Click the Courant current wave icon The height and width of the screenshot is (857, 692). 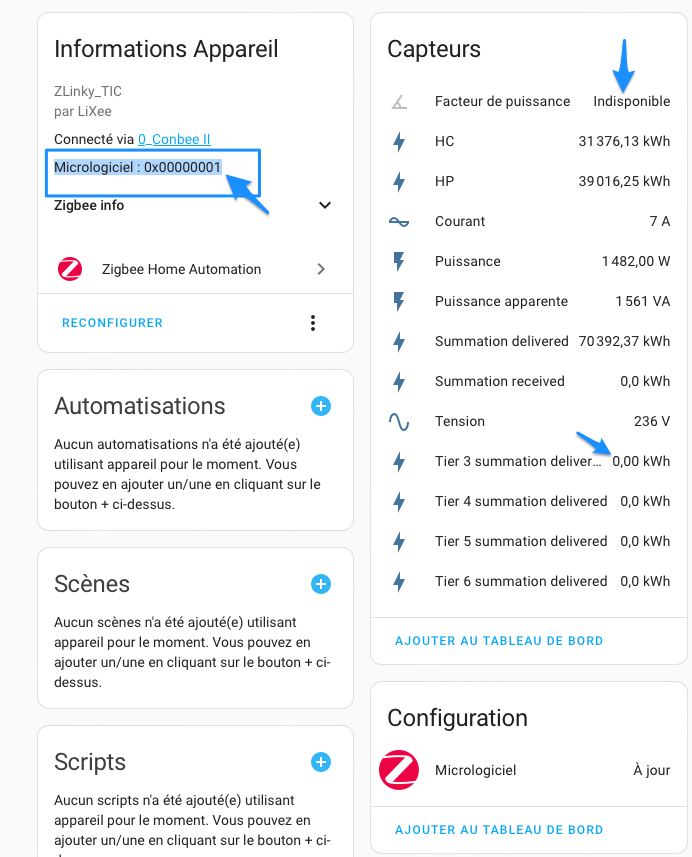(x=399, y=221)
